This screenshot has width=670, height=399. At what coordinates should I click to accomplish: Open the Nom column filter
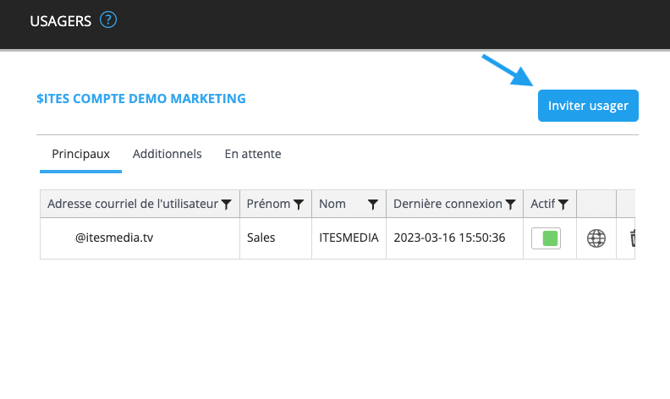(x=373, y=205)
